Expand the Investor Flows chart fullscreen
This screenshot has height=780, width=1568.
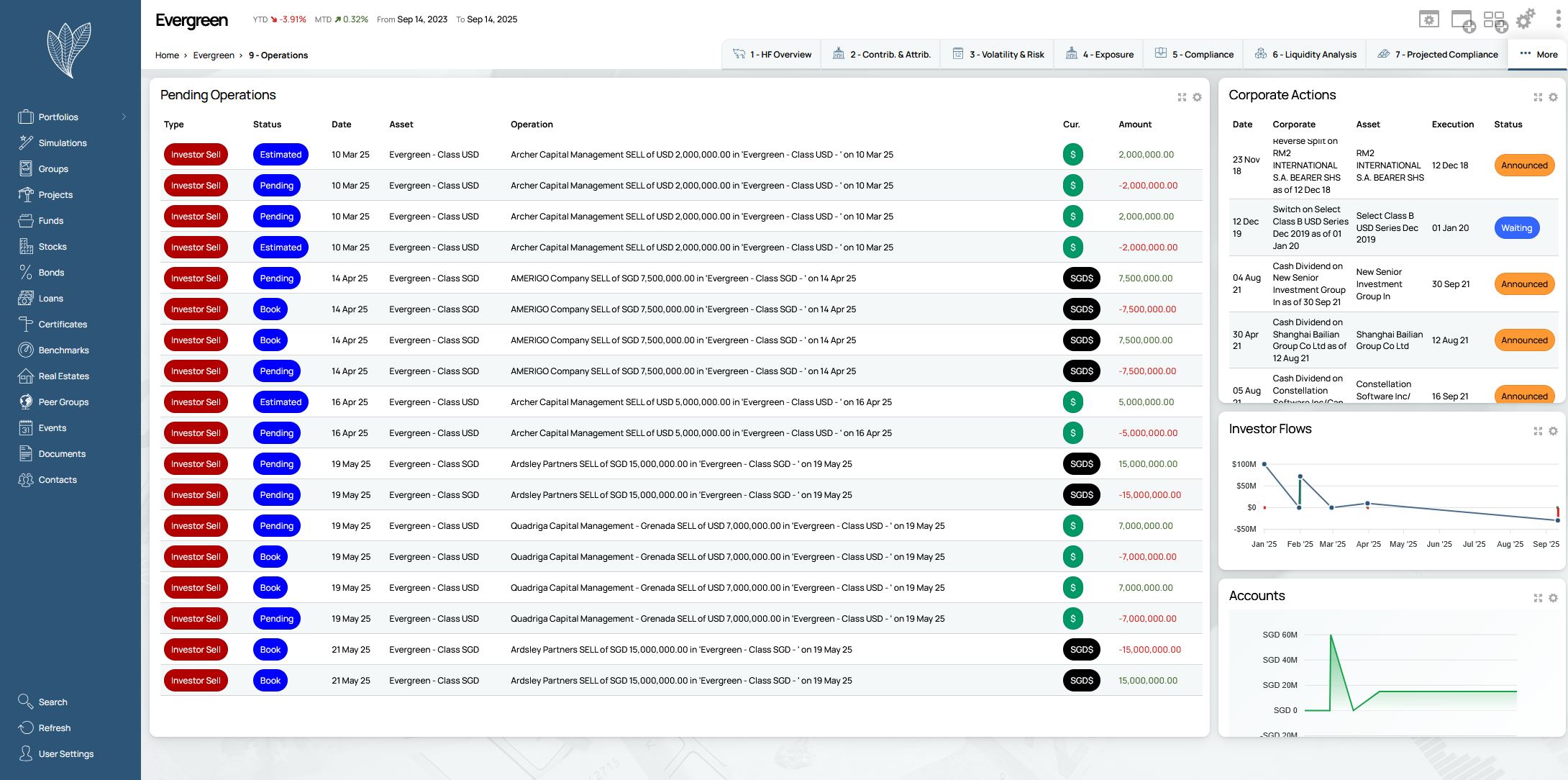tap(1538, 431)
